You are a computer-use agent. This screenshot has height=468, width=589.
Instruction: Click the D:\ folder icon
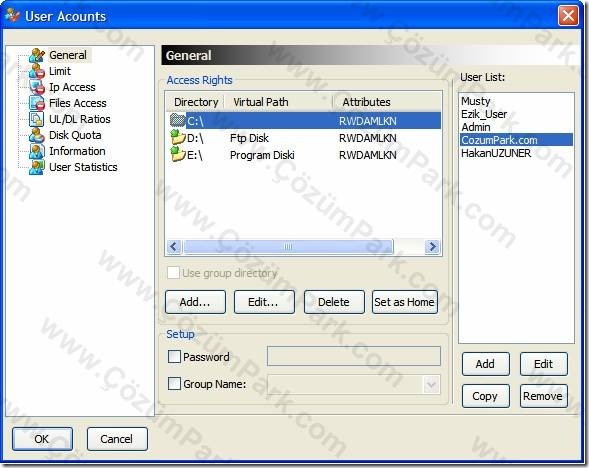177,137
